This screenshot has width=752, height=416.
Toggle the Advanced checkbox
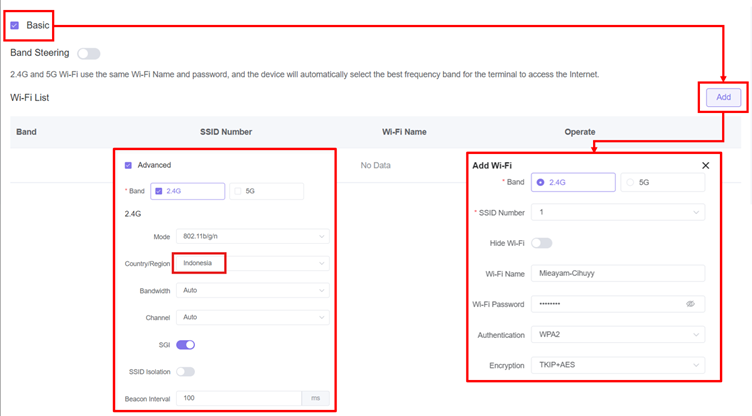pos(128,165)
